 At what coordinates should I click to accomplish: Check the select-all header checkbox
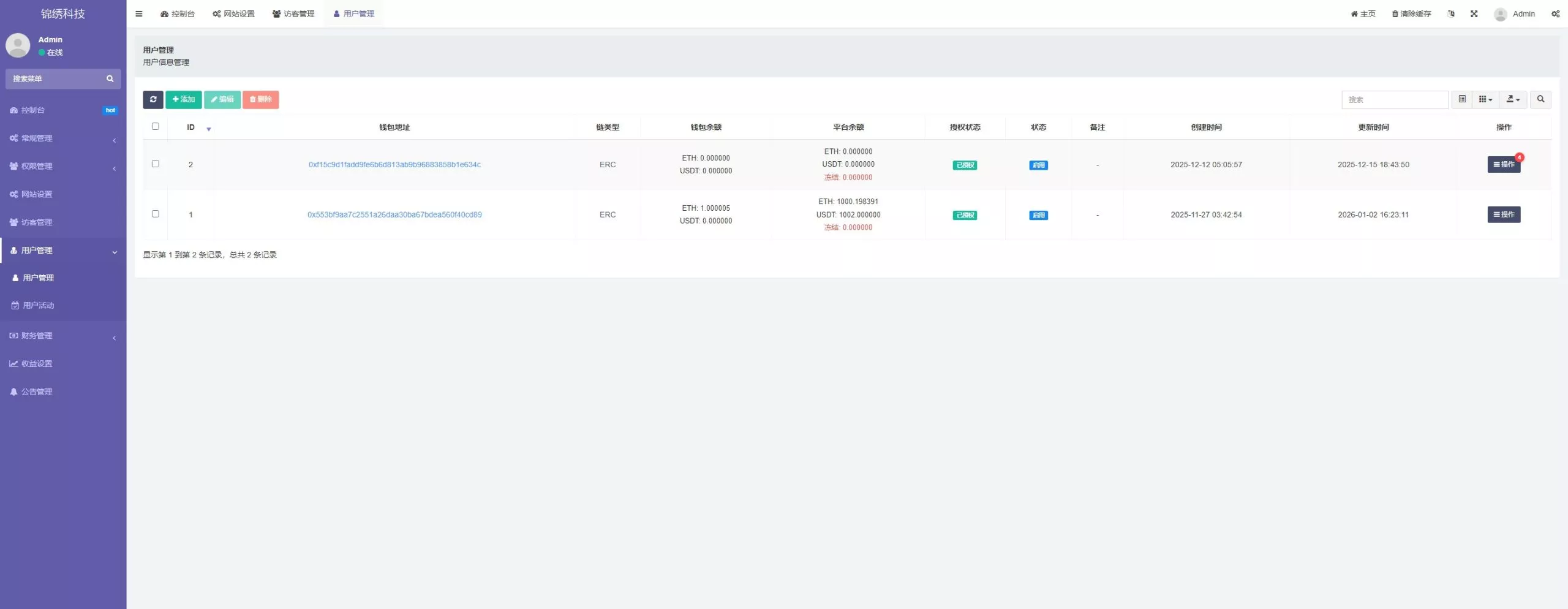pyautogui.click(x=155, y=126)
